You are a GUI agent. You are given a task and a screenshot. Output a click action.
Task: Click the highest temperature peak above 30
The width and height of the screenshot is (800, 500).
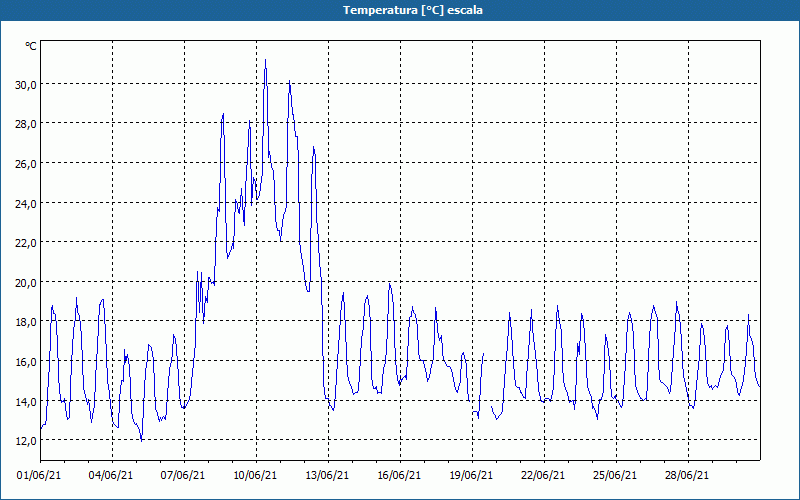coord(265,60)
